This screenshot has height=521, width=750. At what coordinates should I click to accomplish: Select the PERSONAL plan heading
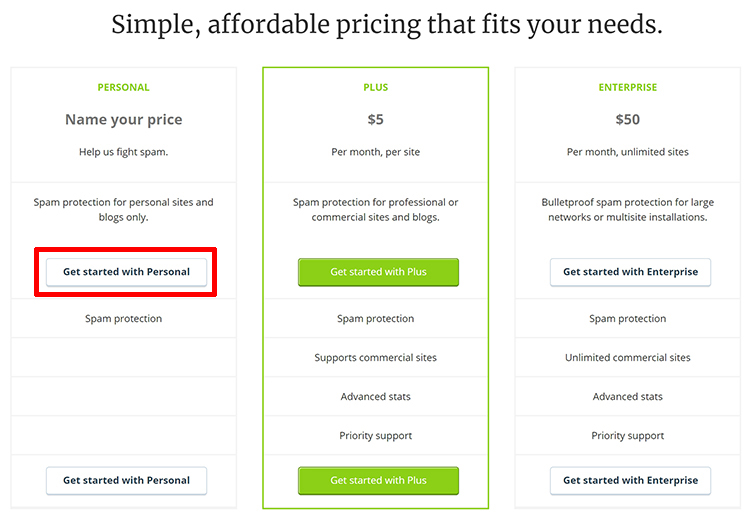pyautogui.click(x=123, y=88)
